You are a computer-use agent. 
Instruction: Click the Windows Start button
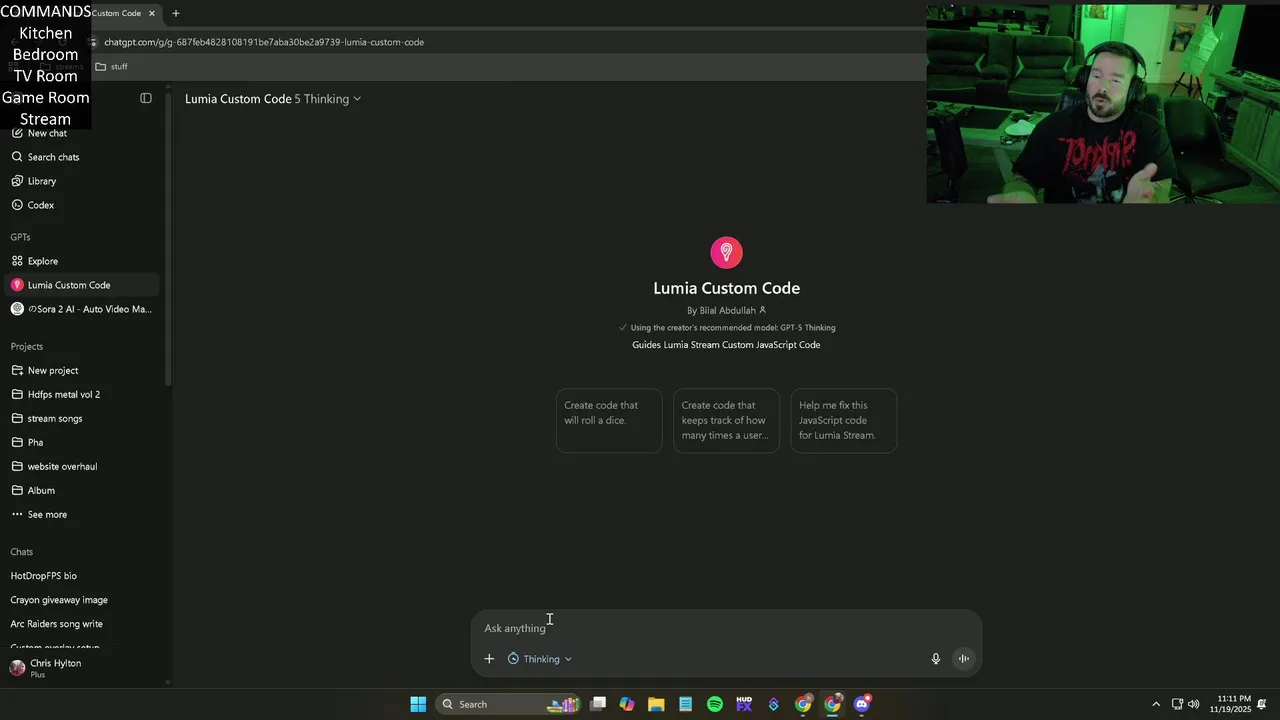click(418, 704)
